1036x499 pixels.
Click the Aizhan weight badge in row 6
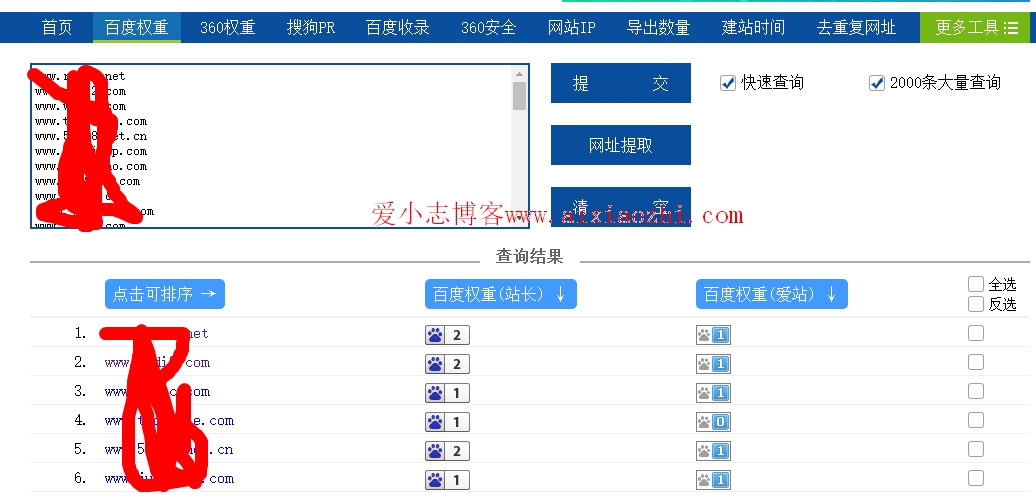[x=713, y=480]
